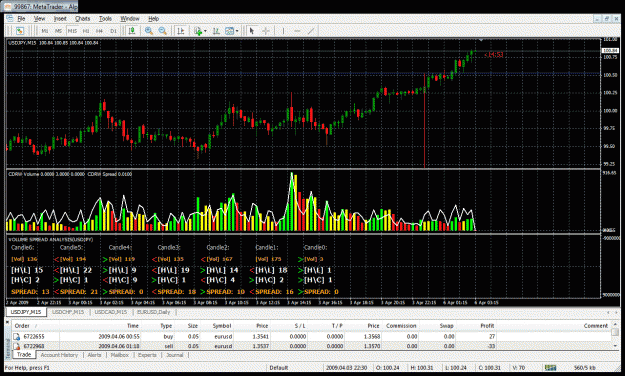Open the add indicators button
Image resolution: width=625 pixels, height=376 pixels.
point(198,31)
